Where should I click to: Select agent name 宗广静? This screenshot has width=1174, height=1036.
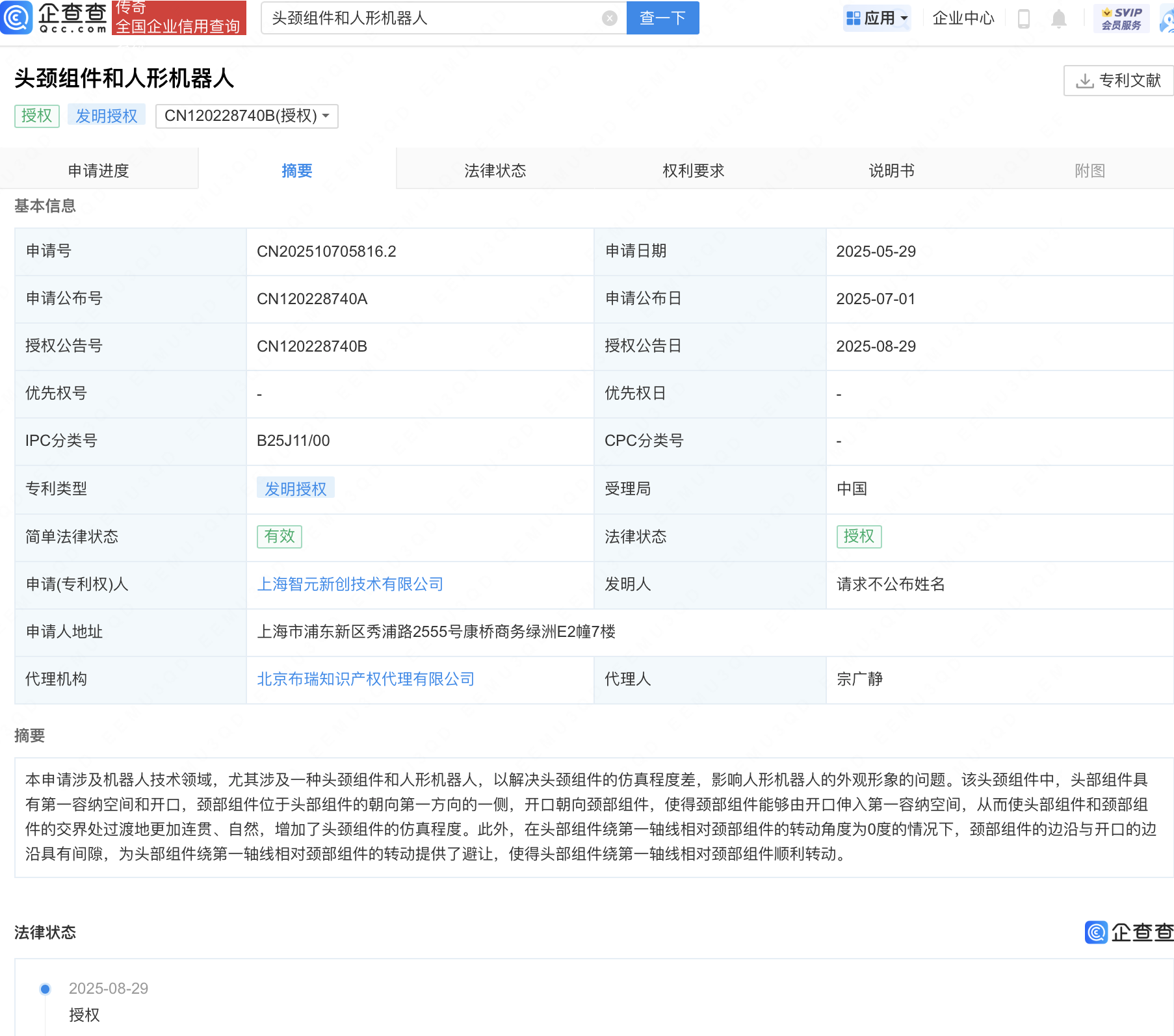[859, 679]
